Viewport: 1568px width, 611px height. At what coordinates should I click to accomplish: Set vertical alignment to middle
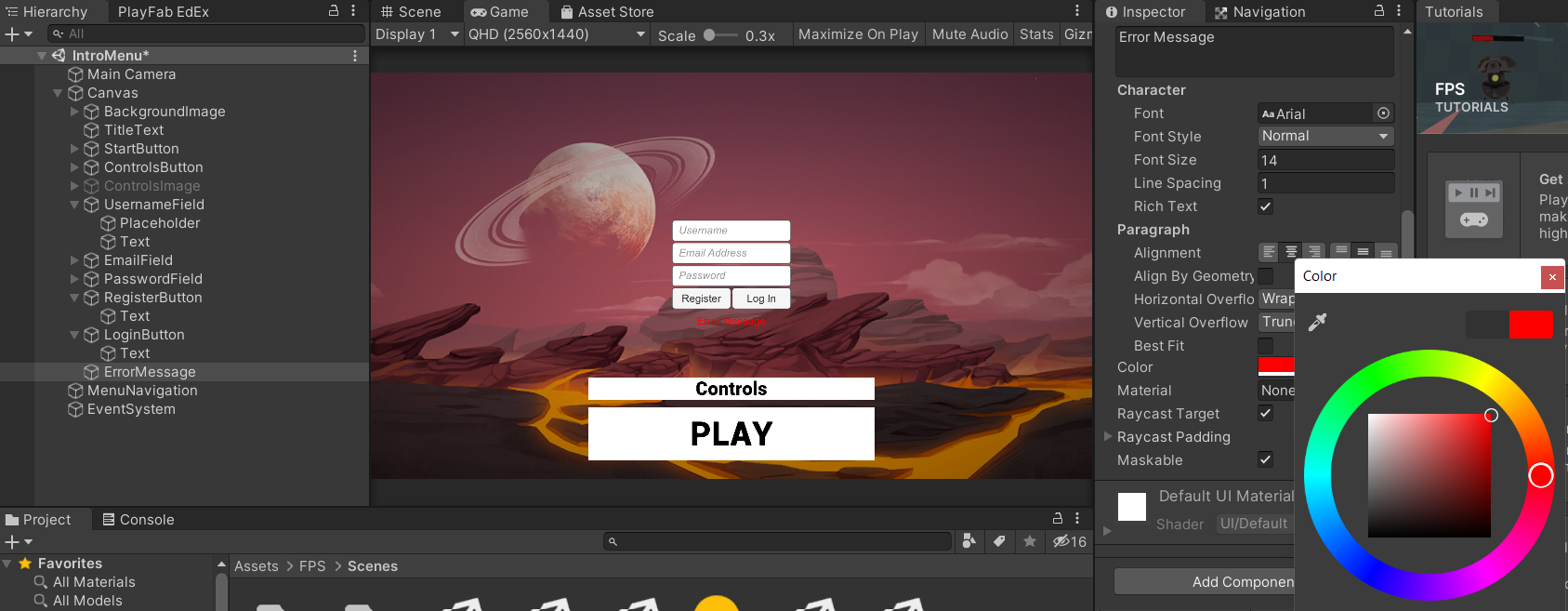click(x=1363, y=252)
